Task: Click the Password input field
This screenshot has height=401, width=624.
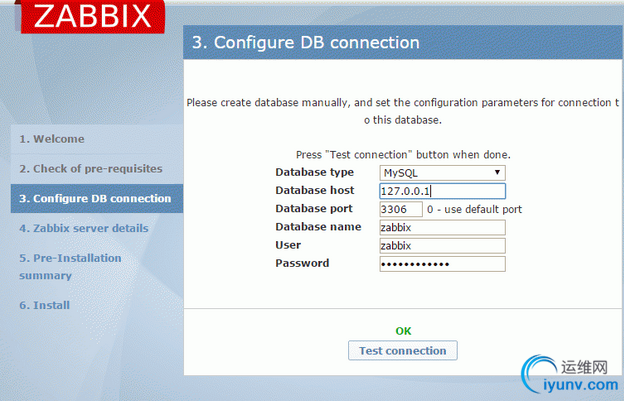Action: [442, 264]
